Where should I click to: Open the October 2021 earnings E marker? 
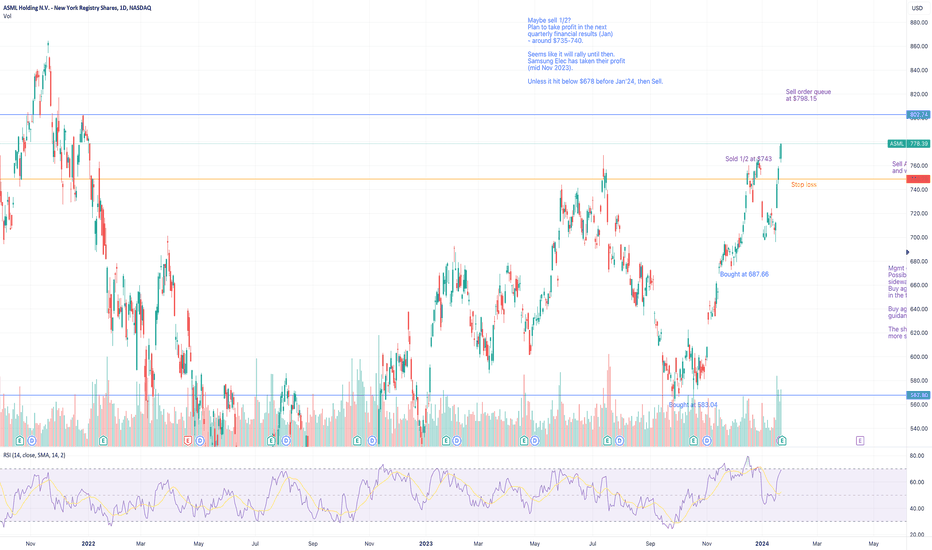[20, 441]
